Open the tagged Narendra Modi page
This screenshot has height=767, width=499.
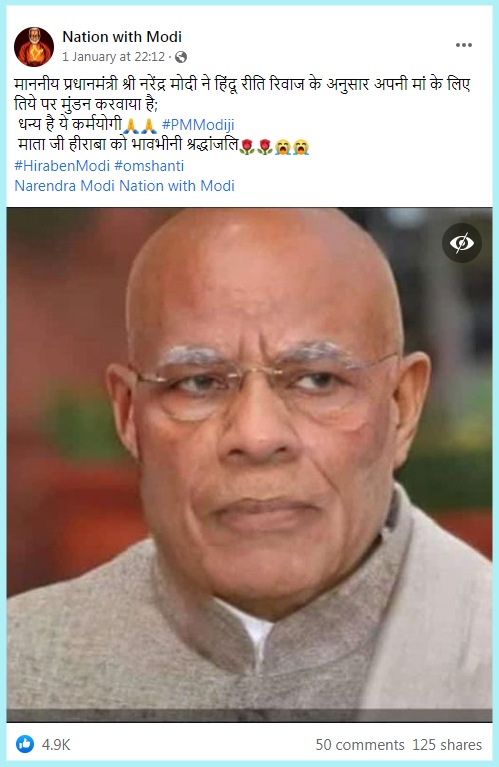(x=65, y=186)
